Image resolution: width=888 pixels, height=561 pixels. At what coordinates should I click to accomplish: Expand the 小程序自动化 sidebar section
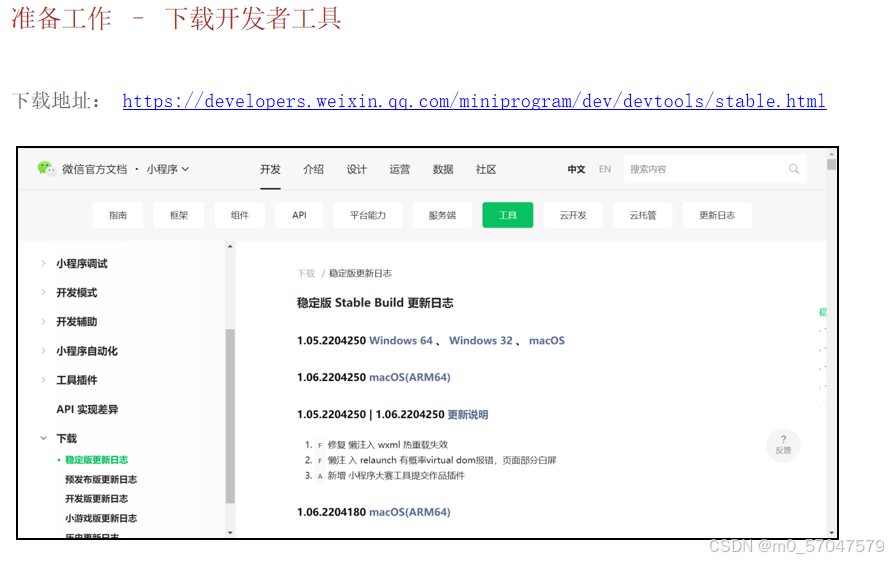(x=44, y=350)
